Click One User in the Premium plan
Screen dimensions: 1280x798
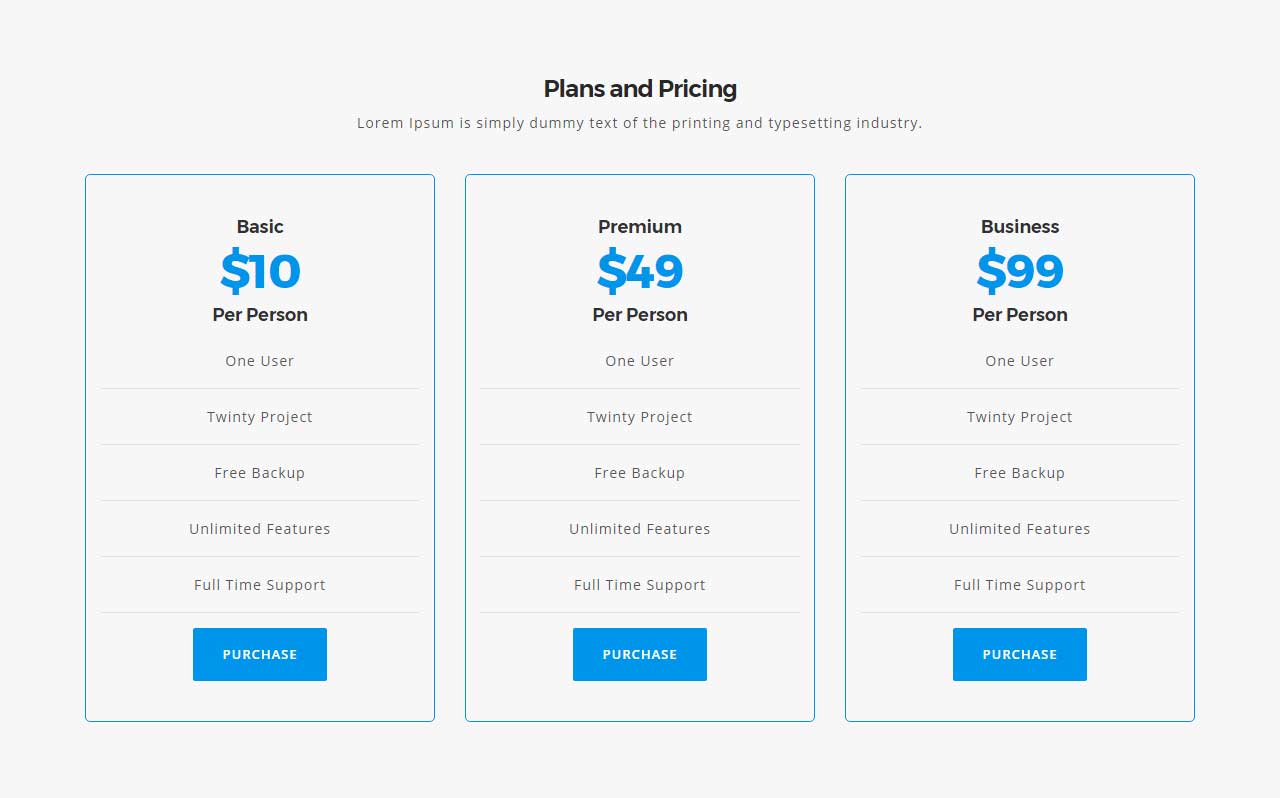click(x=640, y=361)
